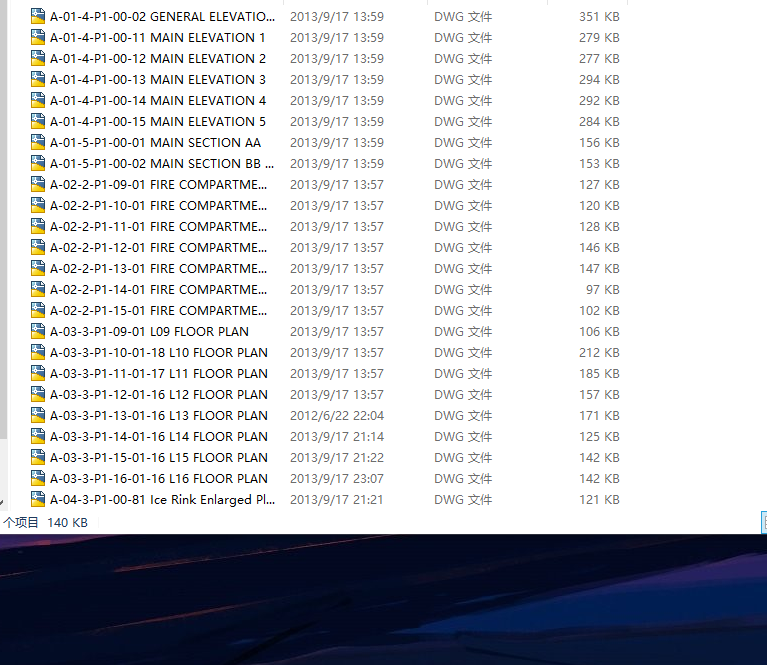Click the 2013/9/17 23:07 date cell
This screenshot has width=767, height=665.
337,479
